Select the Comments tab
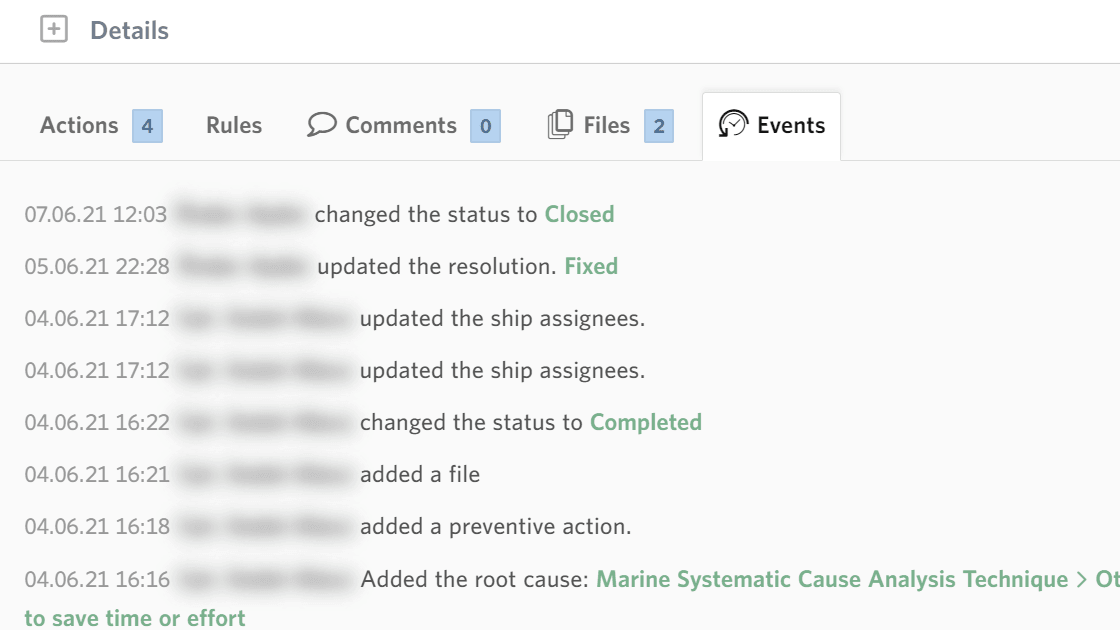 point(402,125)
